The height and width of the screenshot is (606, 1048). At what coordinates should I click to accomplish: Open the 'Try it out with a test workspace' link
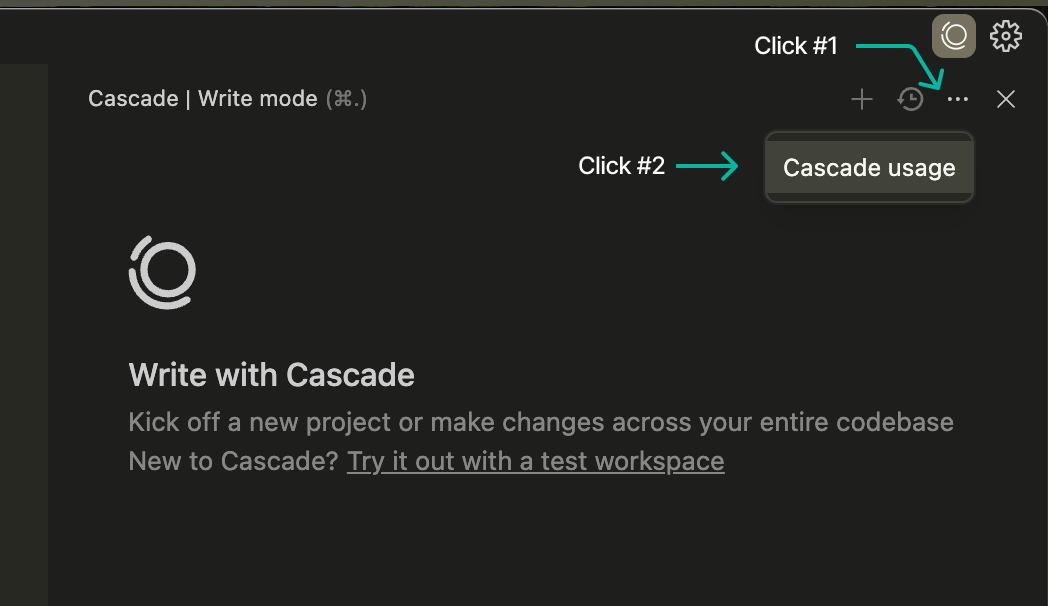535,461
